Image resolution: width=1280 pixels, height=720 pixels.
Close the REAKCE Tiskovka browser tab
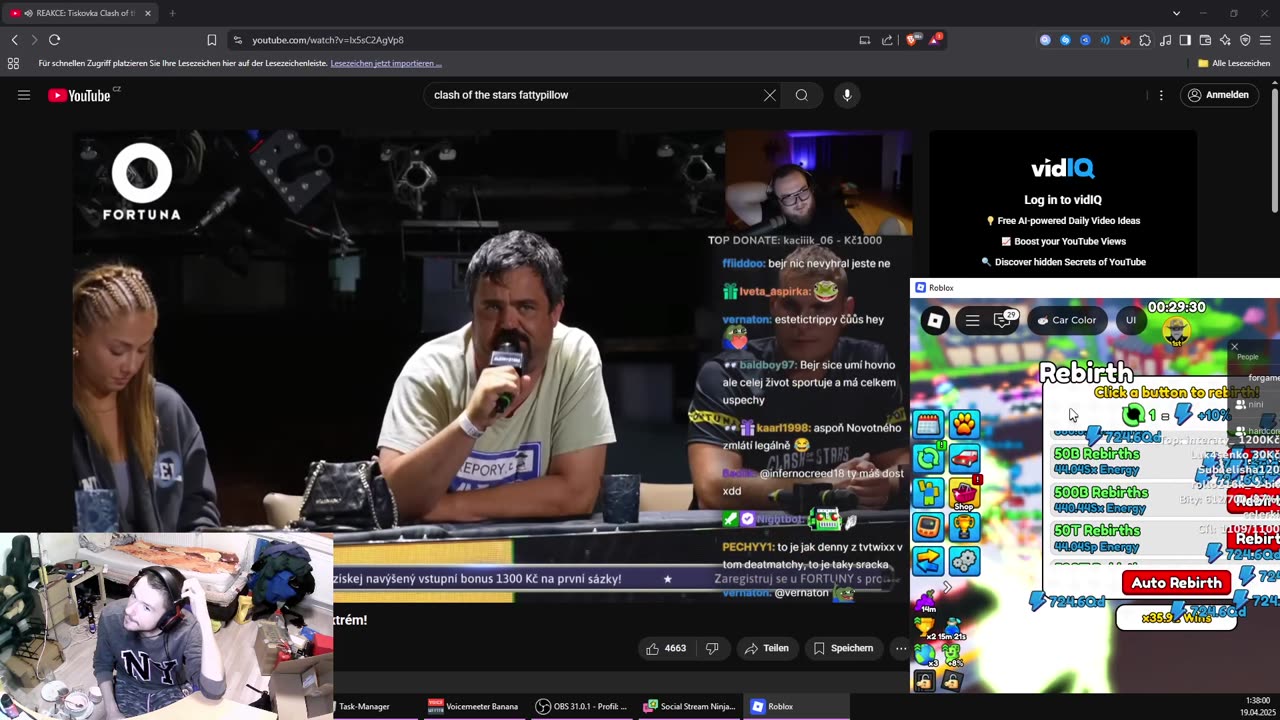(x=148, y=13)
